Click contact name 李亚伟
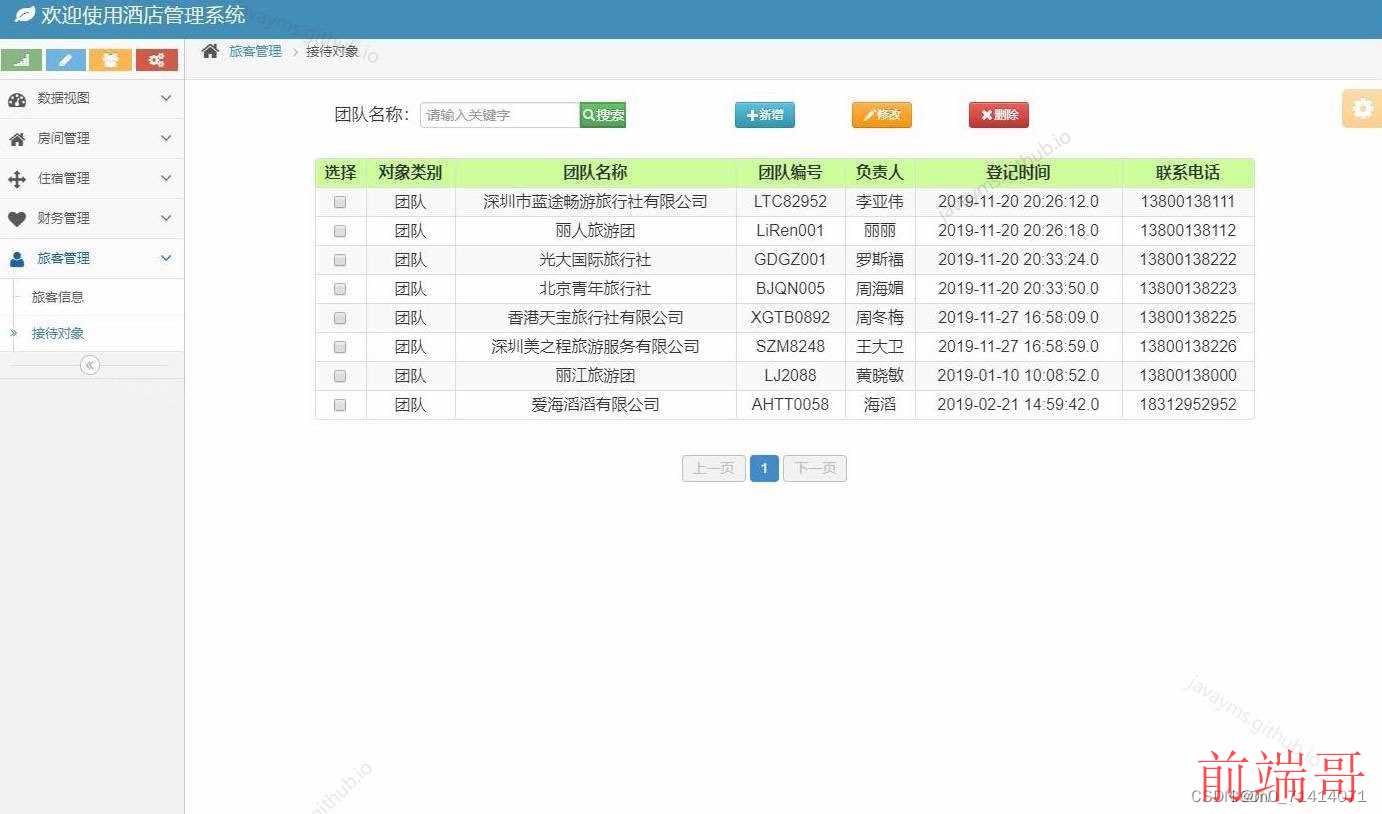Viewport: 1382px width, 814px height. pyautogui.click(x=880, y=202)
